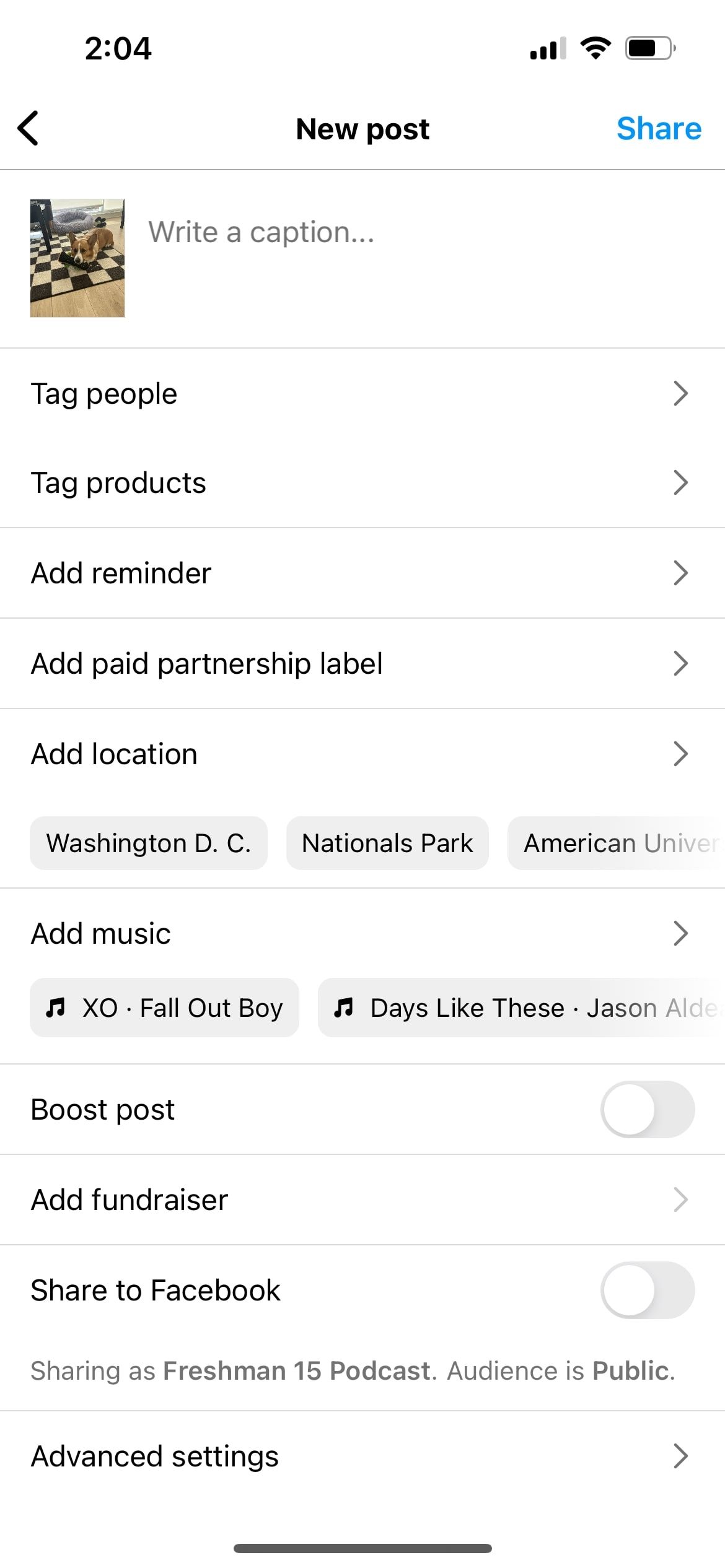This screenshot has height=1568, width=725.
Task: Tap the battery indicator icon
Action: 649,48
